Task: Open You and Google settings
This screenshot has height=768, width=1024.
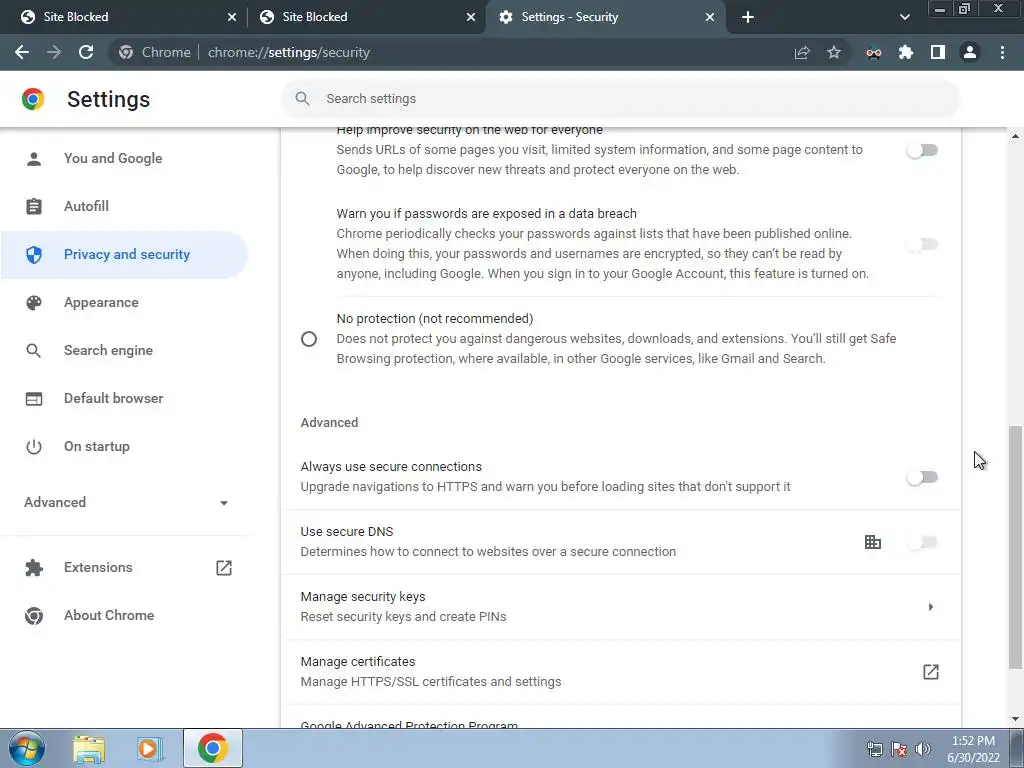Action: [x=124, y=158]
